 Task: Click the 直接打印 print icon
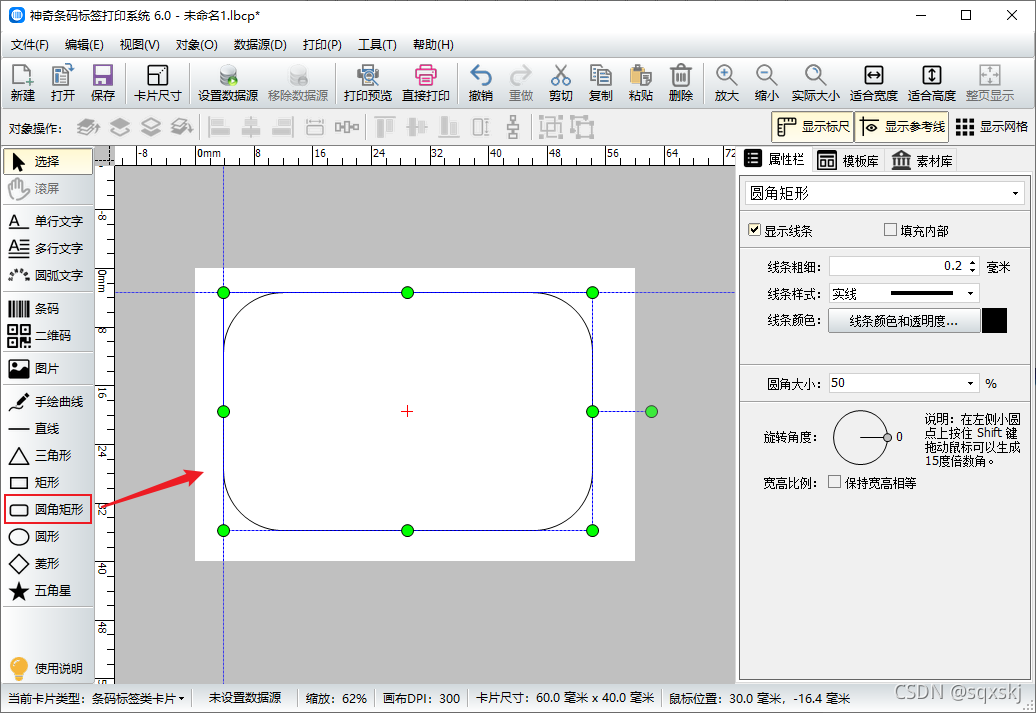click(426, 83)
